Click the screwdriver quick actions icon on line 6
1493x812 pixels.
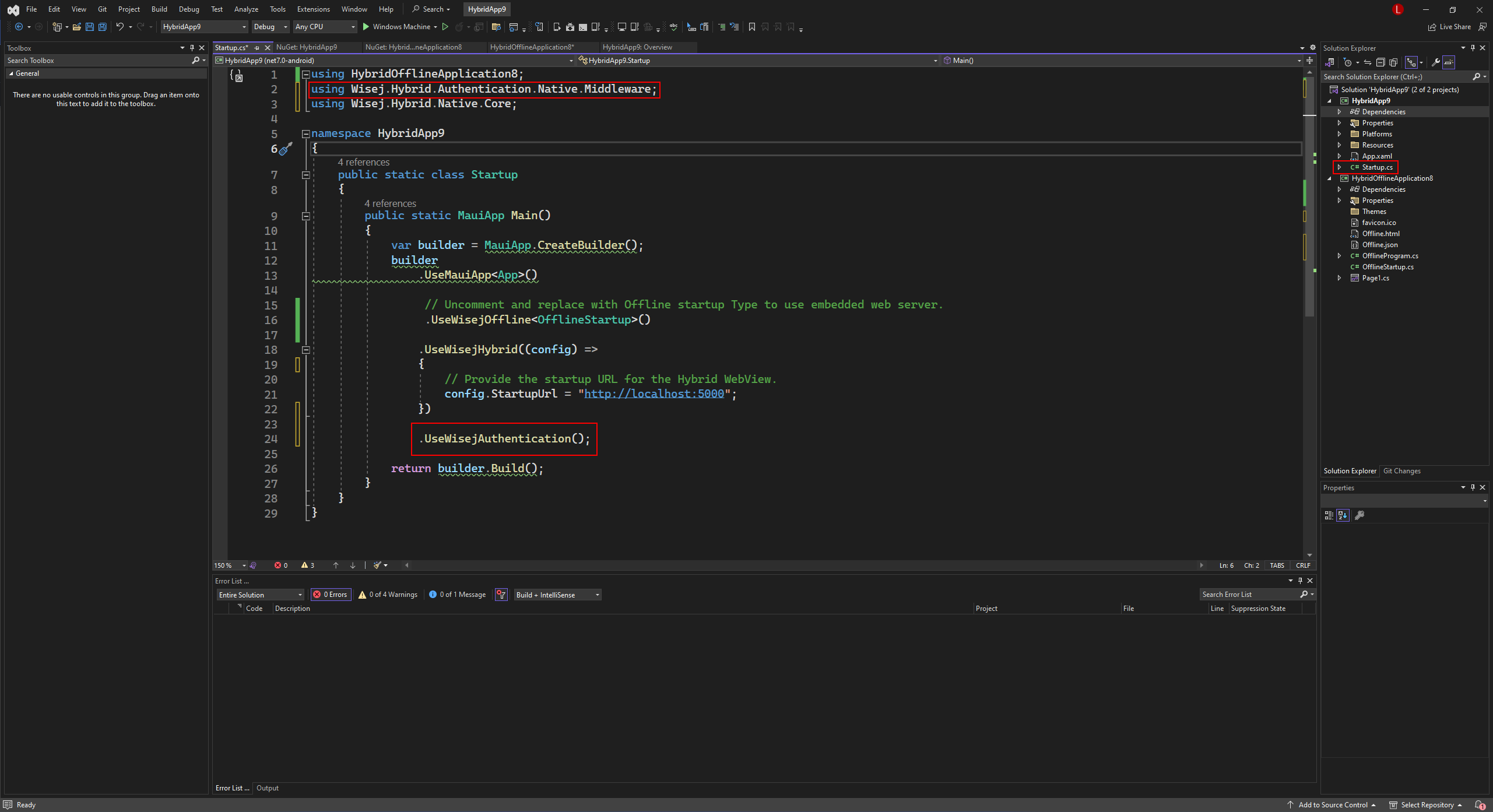[x=286, y=149]
